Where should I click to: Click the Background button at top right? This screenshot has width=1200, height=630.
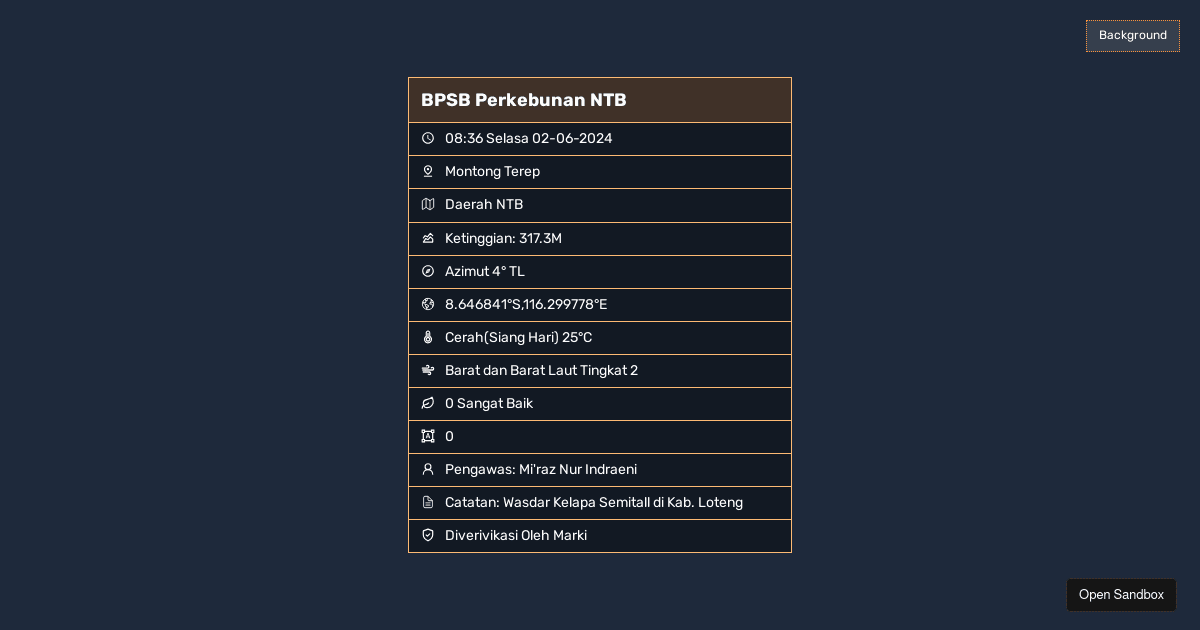[x=1133, y=35]
